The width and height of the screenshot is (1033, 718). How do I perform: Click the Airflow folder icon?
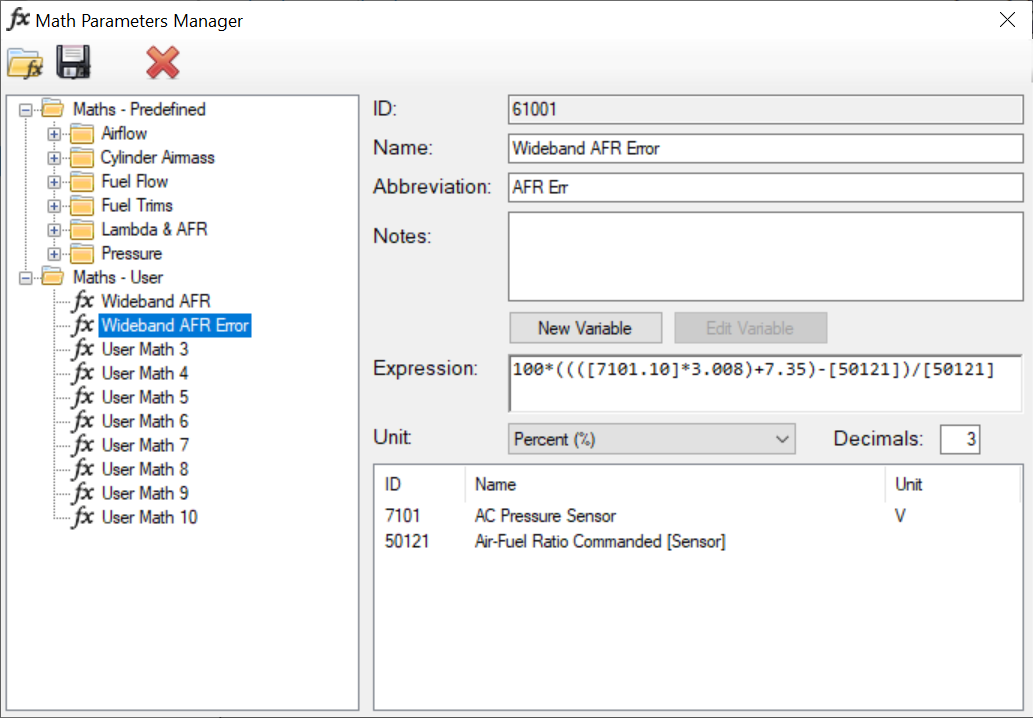tap(82, 134)
